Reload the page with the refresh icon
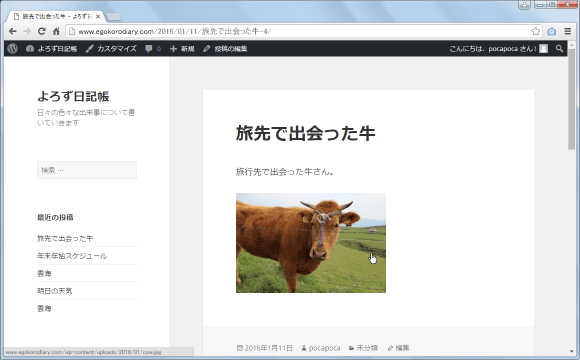 tap(42, 31)
